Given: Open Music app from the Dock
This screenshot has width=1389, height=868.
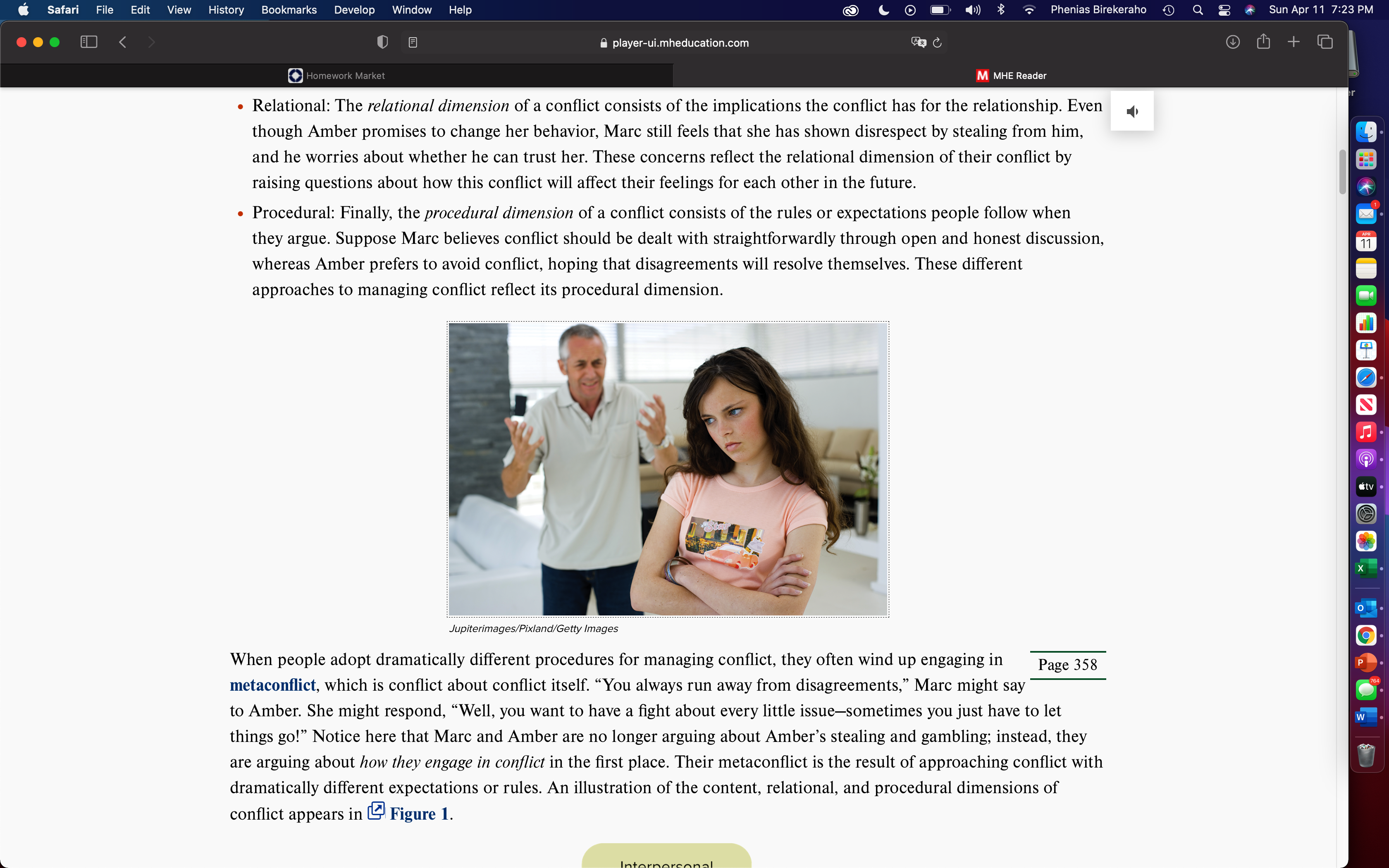Looking at the screenshot, I should click(x=1366, y=432).
